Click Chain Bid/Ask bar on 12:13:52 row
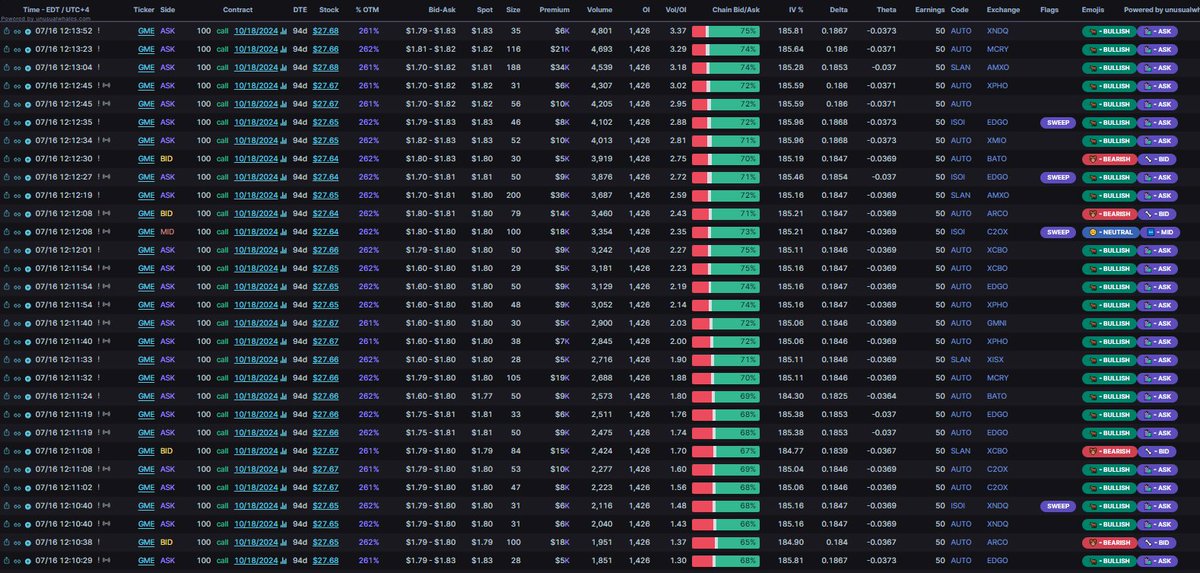 point(726,31)
